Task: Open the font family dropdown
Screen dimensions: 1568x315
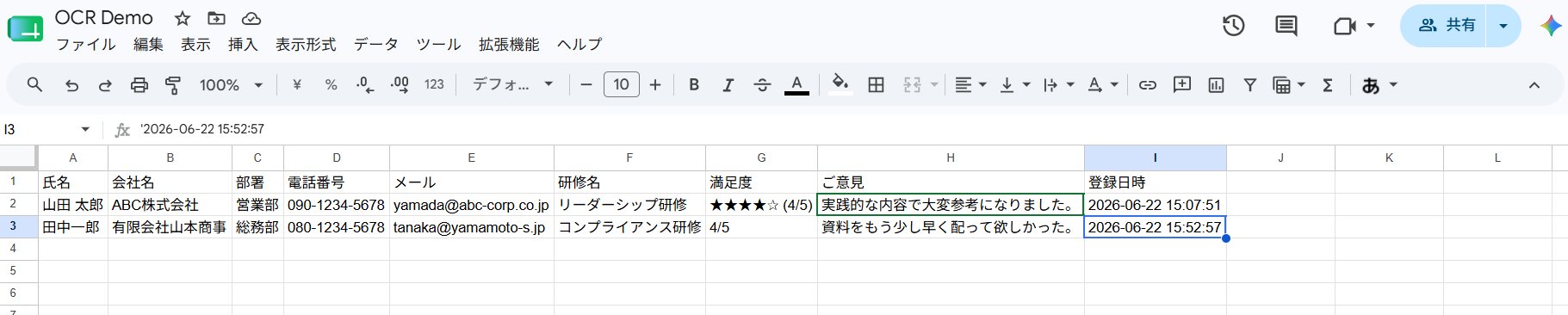Action: [513, 84]
